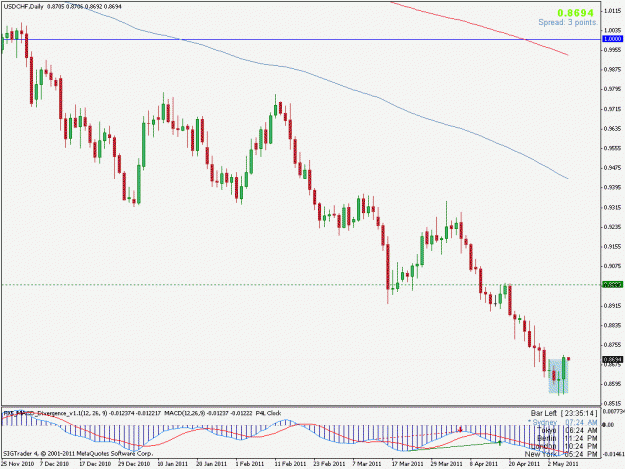Click the 20 Apr 2011 date label
625x469 pixels.
(x=524, y=464)
